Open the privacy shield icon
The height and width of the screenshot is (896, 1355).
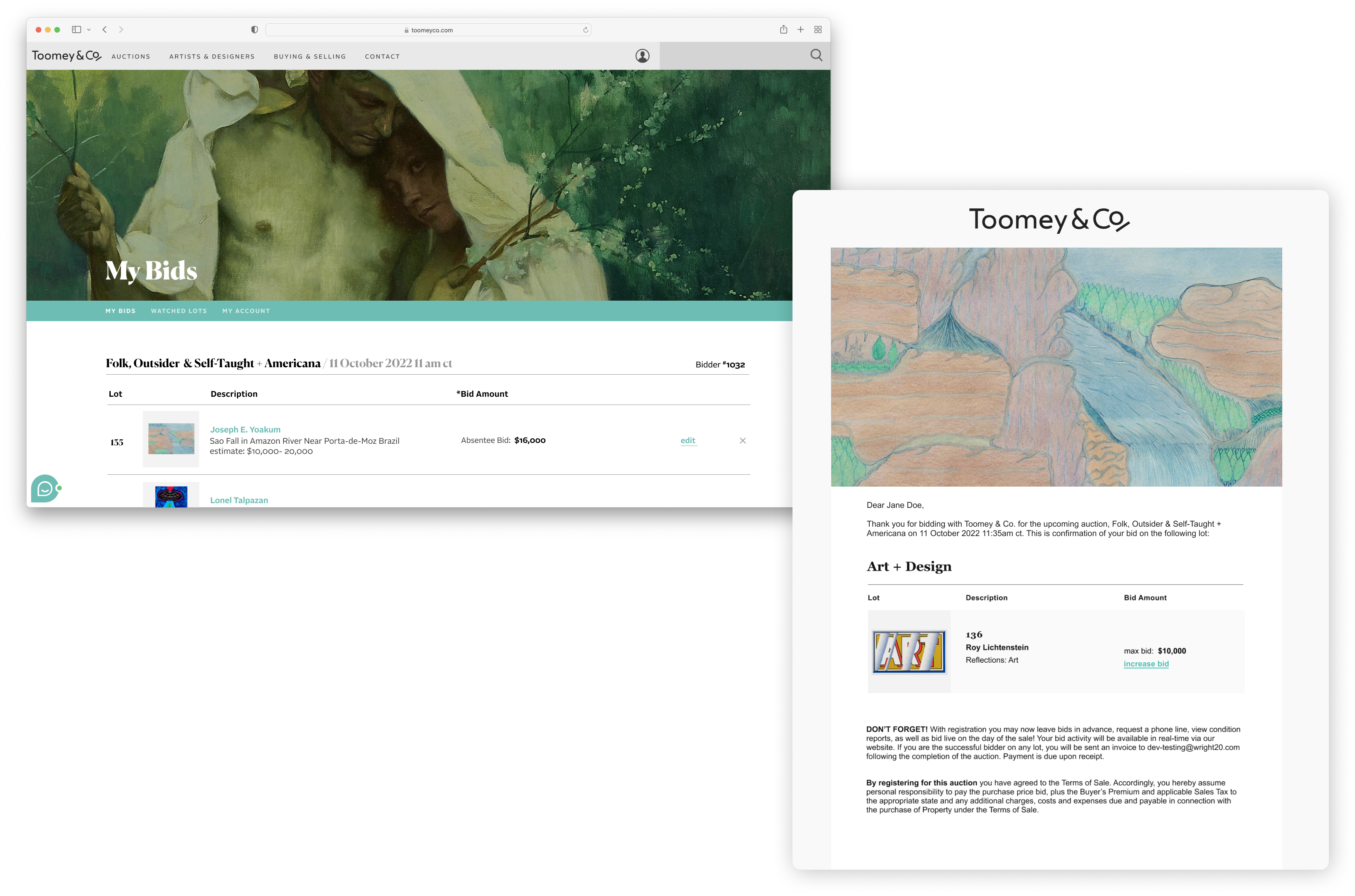coord(254,30)
